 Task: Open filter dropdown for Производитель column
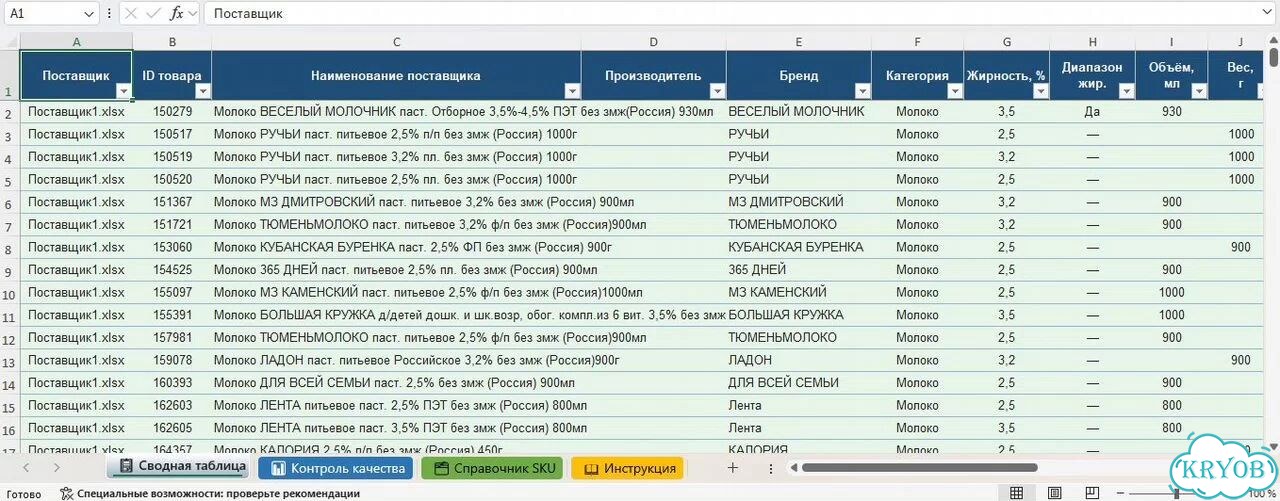(x=717, y=91)
